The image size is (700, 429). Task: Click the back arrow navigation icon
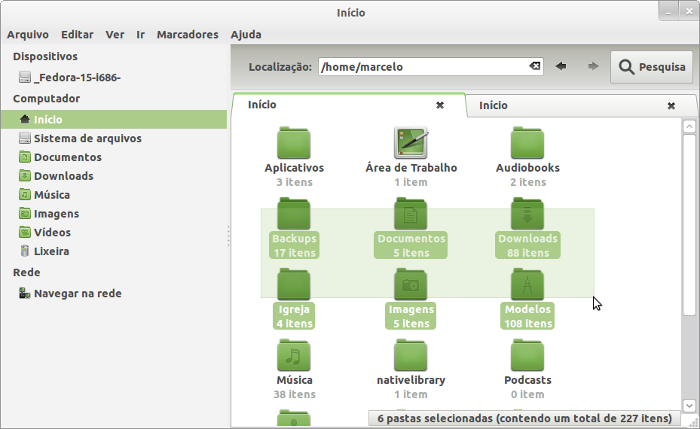tap(561, 67)
